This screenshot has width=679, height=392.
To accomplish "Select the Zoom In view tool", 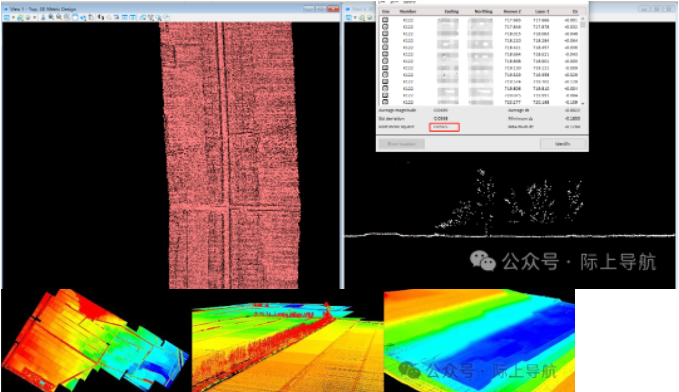I will (x=51, y=17).
